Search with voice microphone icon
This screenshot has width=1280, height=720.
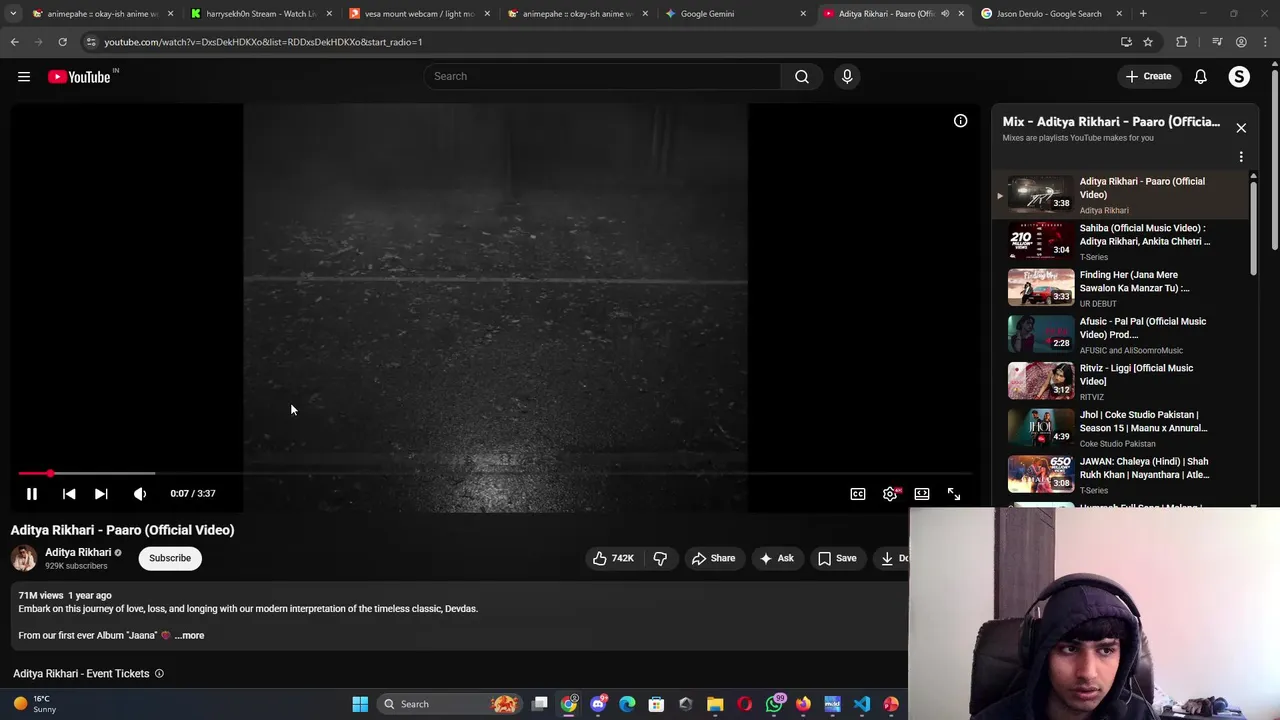tap(847, 76)
